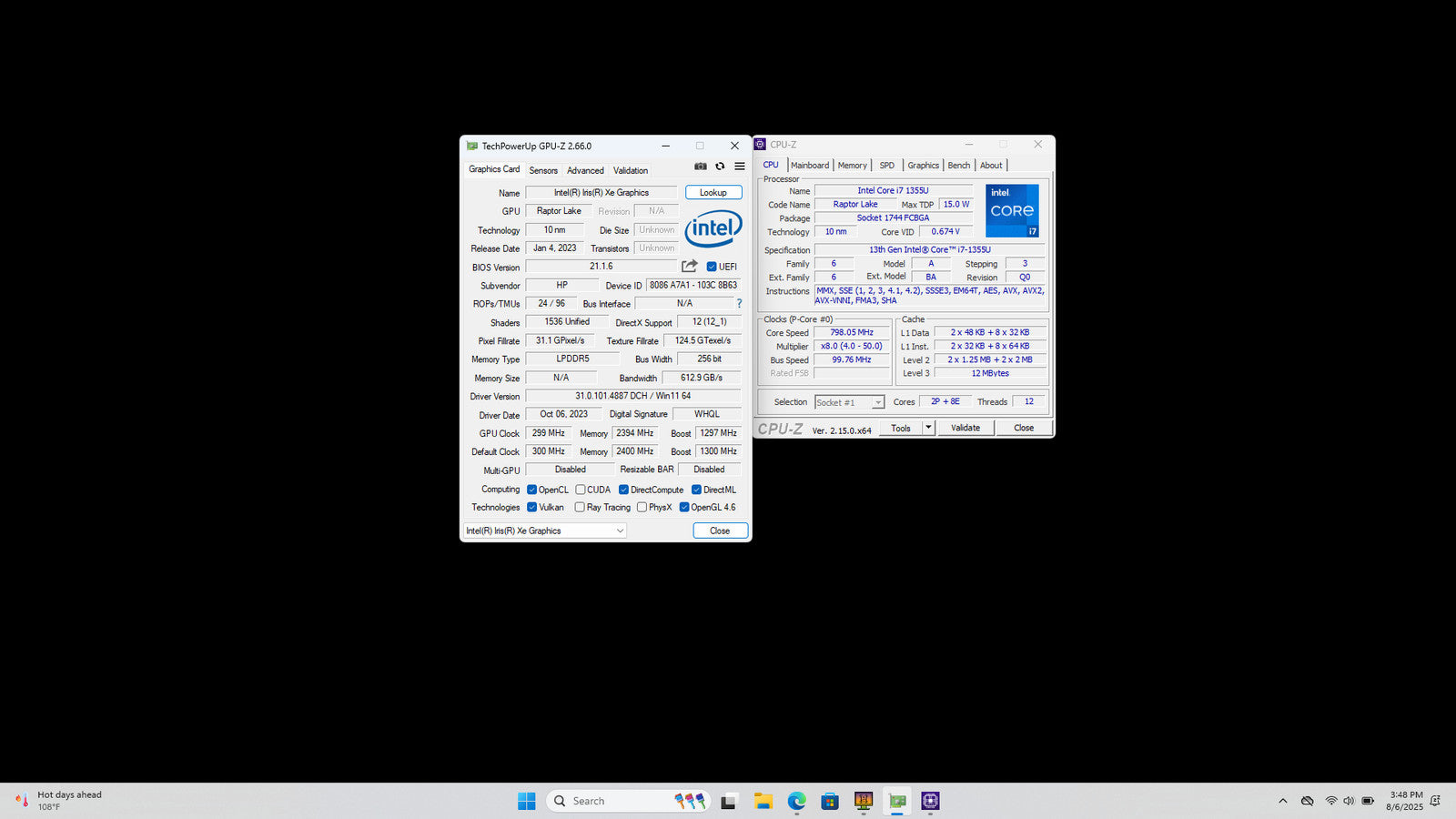The image size is (1456, 819).
Task: Click the Lookup button
Action: [713, 192]
